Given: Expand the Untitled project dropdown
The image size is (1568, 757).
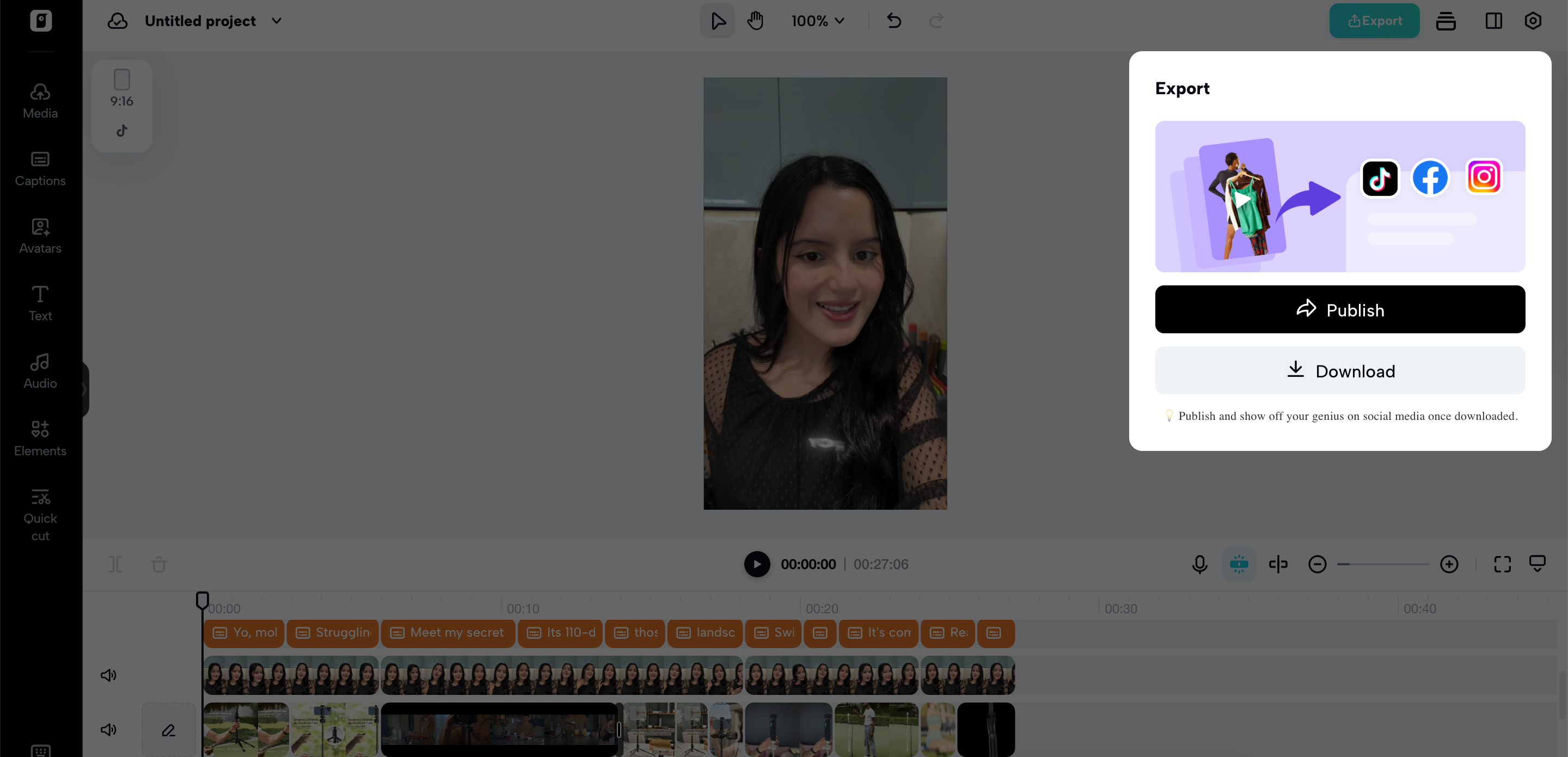Looking at the screenshot, I should (x=277, y=21).
